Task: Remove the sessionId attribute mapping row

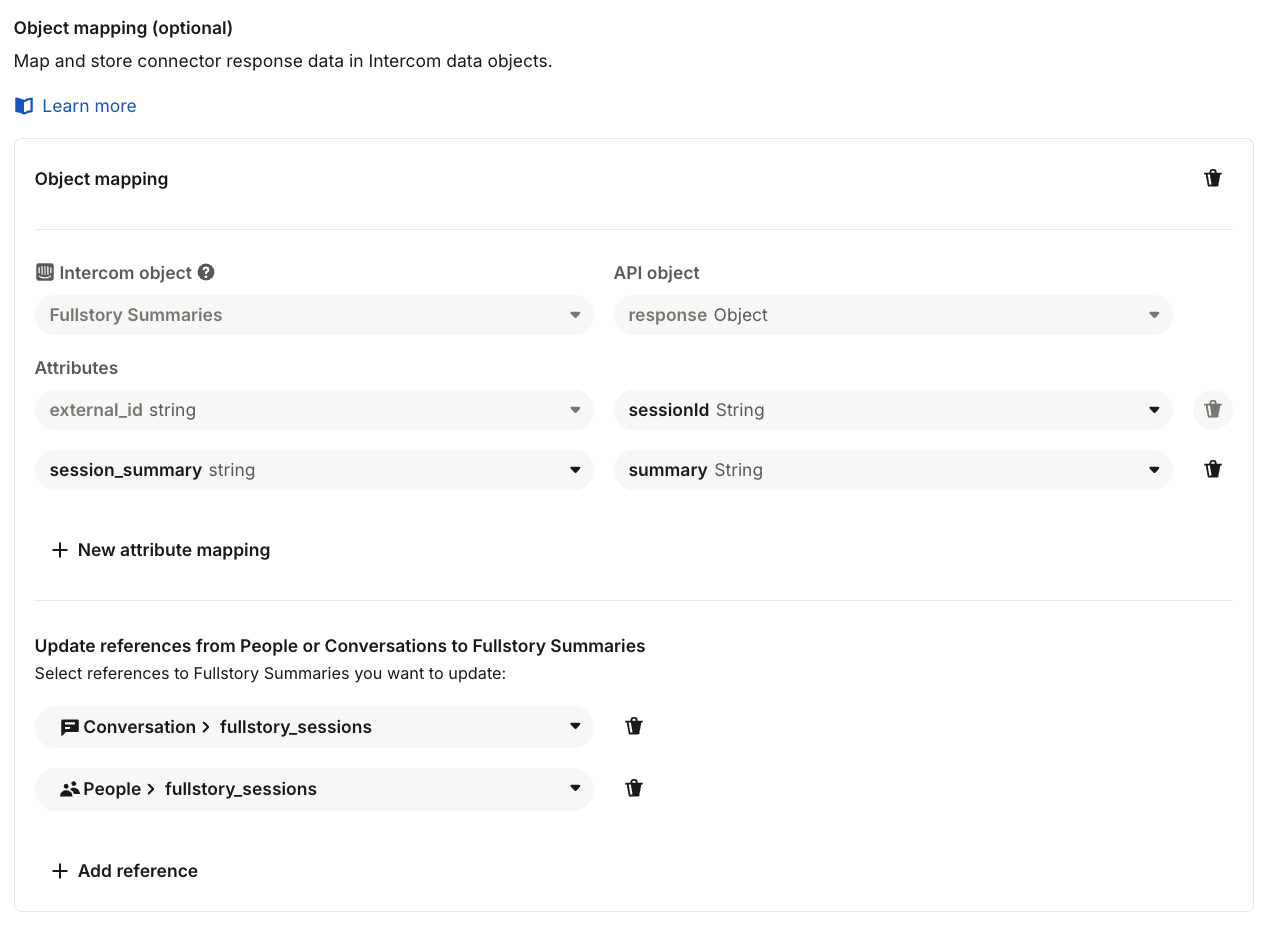Action: (x=1212, y=410)
